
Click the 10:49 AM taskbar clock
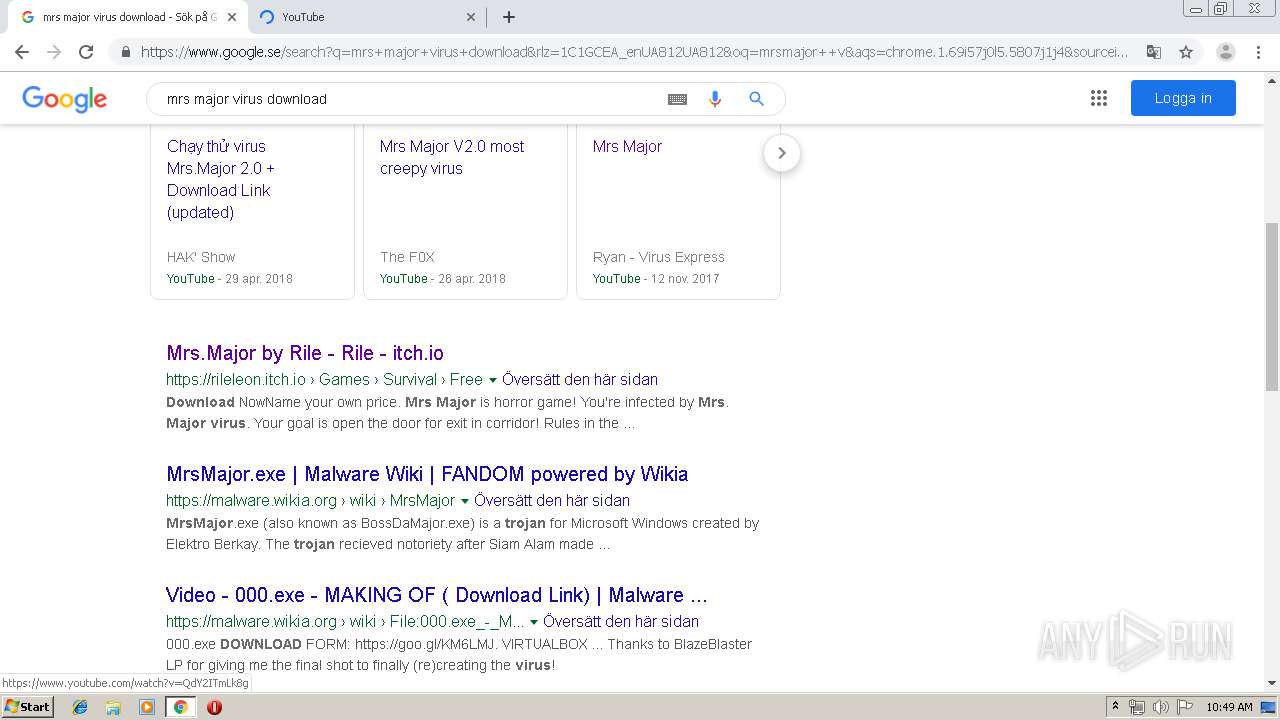tap(1229, 707)
